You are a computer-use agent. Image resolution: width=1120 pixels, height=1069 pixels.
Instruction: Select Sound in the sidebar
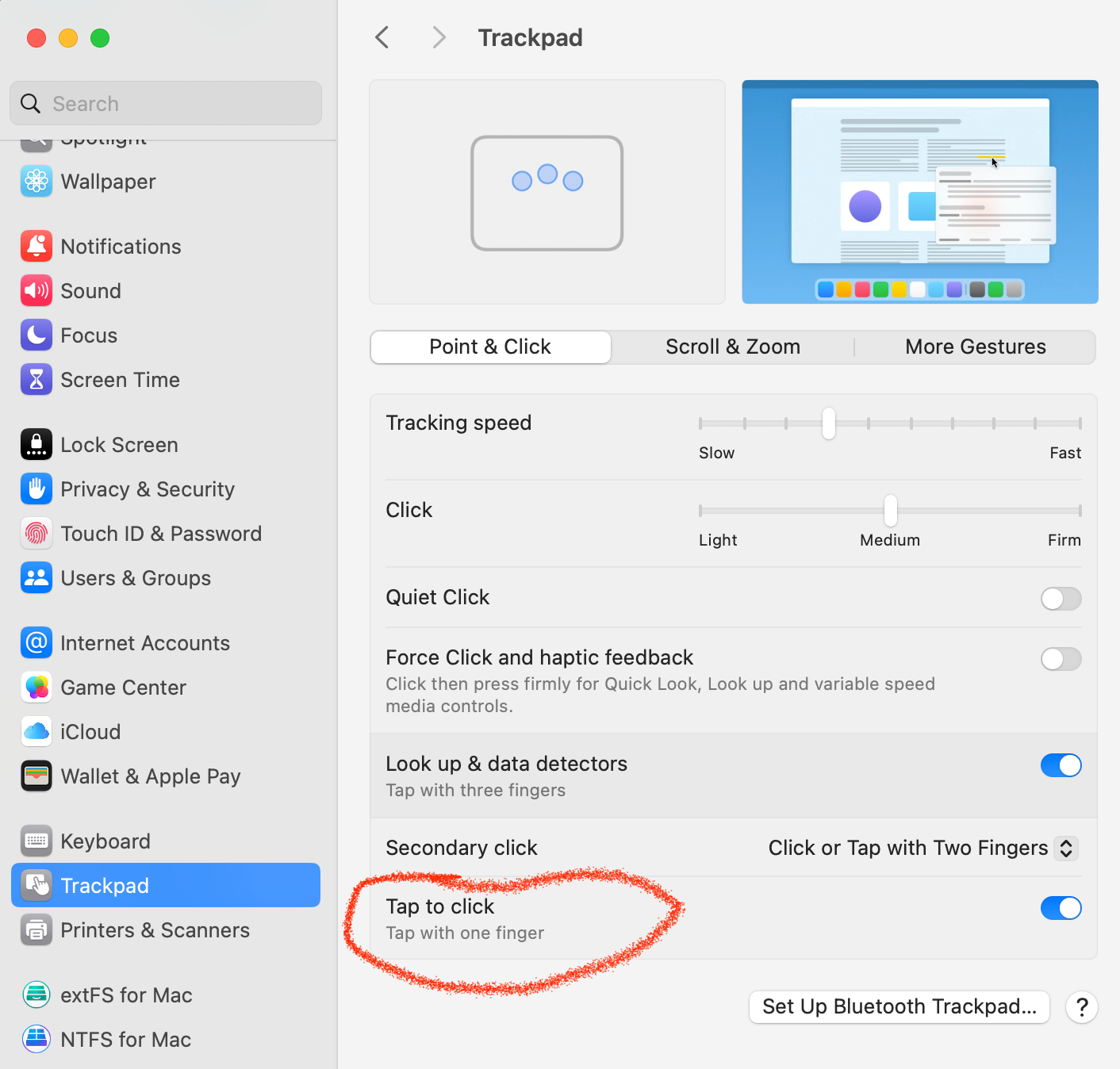click(166, 291)
